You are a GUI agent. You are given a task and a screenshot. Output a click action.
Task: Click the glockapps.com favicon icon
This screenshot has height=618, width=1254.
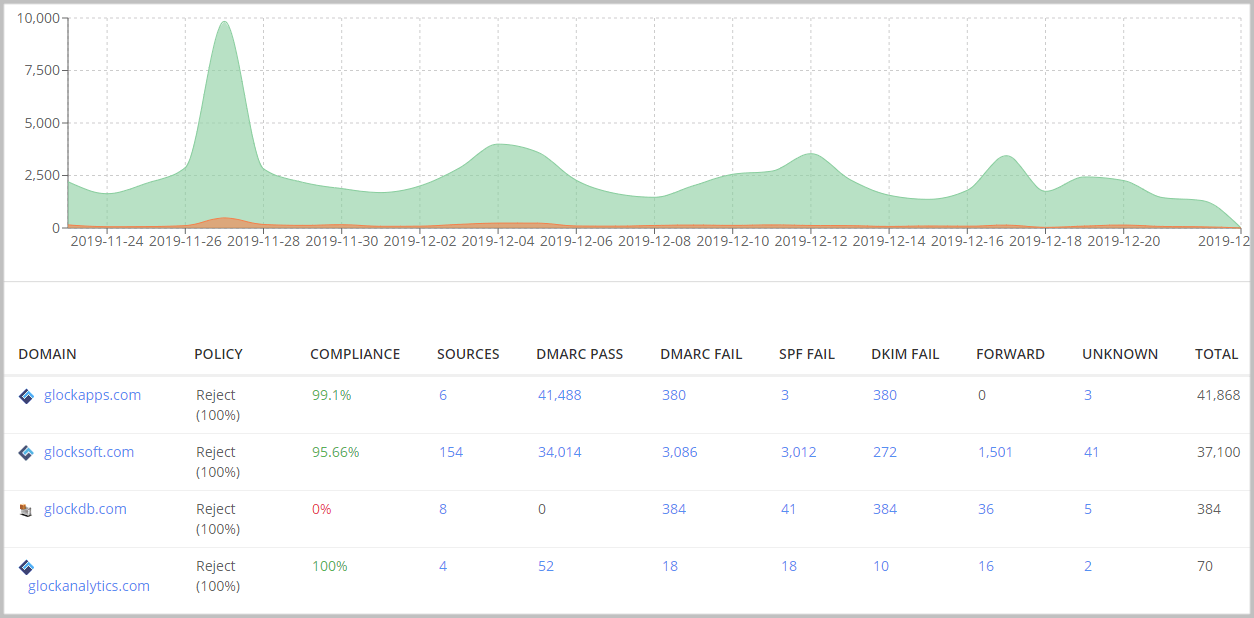(27, 396)
